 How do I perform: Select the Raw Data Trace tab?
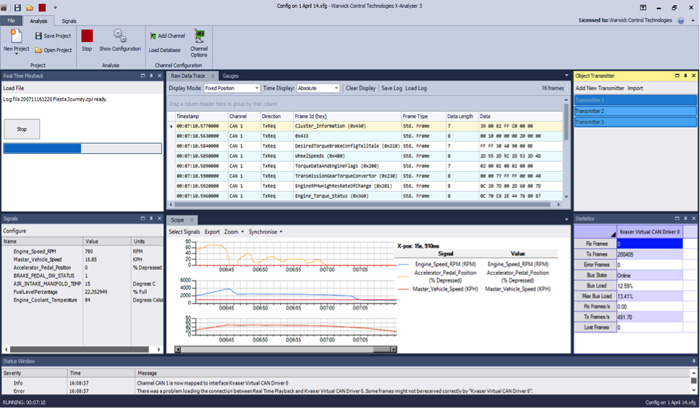pos(188,76)
